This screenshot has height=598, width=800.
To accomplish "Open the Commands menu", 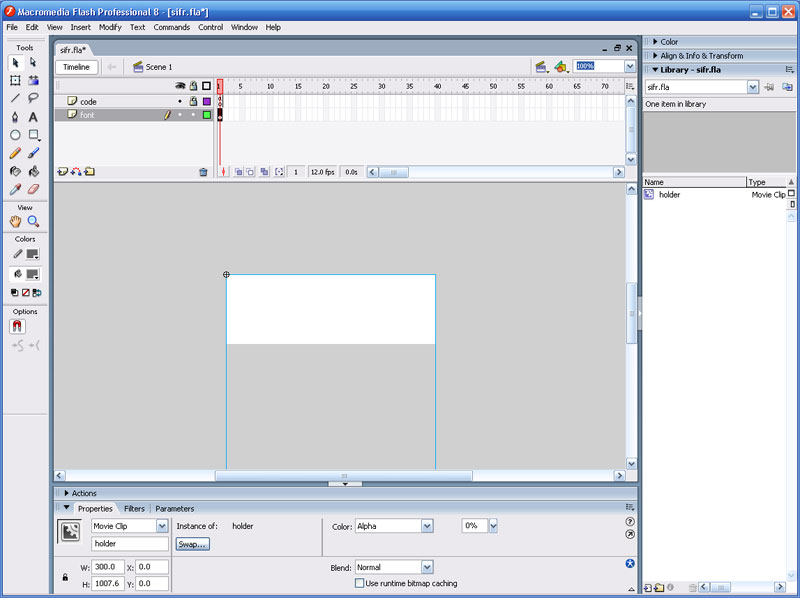I will click(x=171, y=27).
